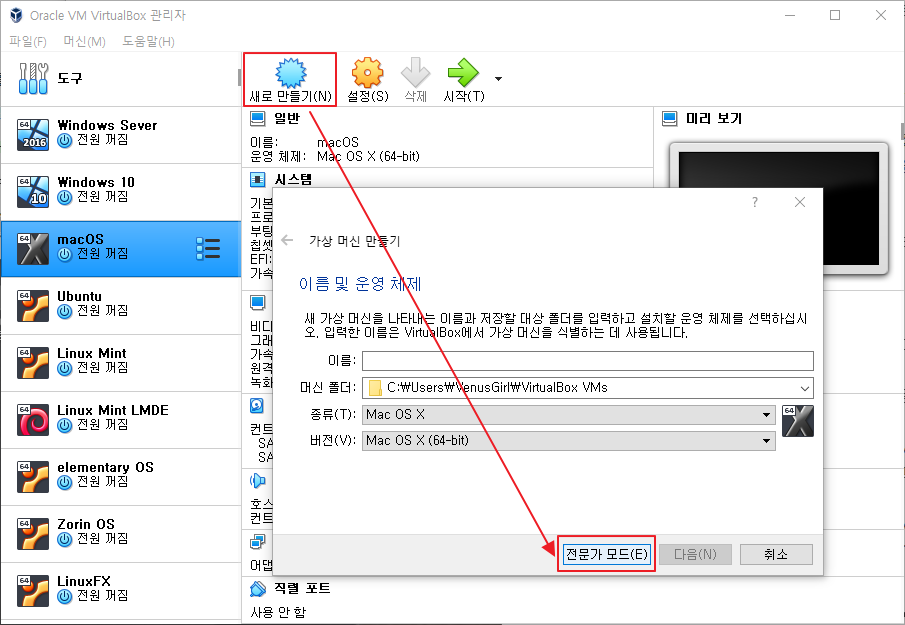Open the 머신(M) menu
Screen dimensions: 905x625
click(84, 42)
